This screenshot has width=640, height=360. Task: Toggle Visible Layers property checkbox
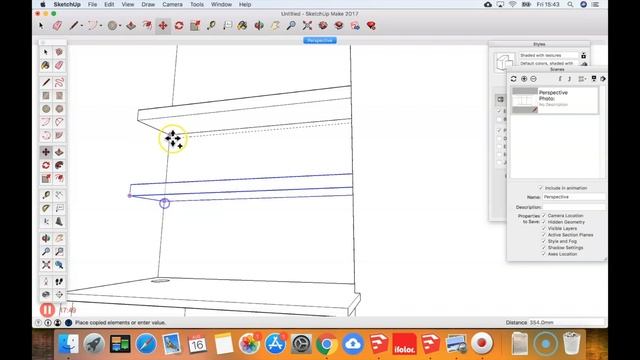[x=544, y=229]
